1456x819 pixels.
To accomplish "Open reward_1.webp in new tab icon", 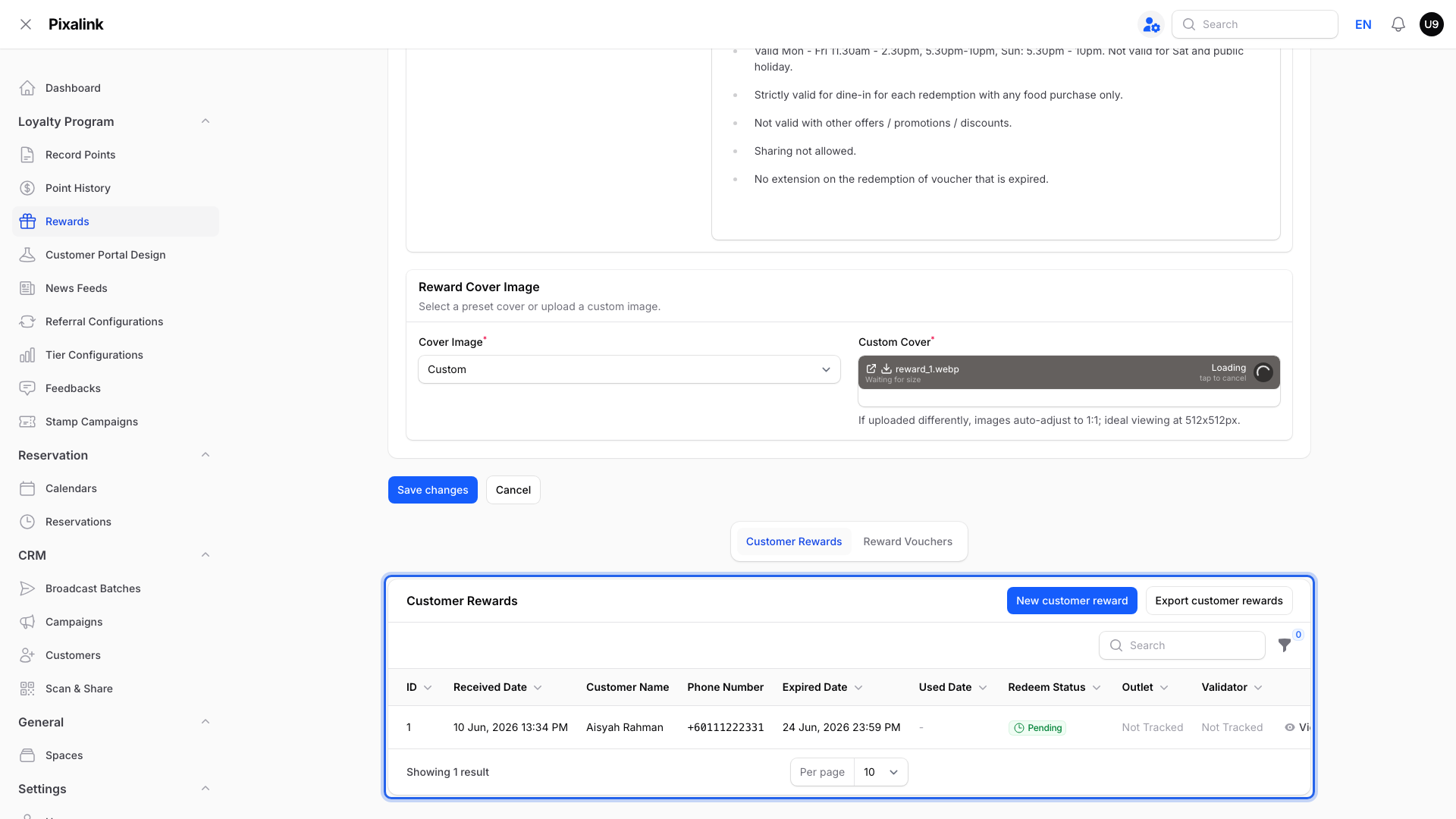I will click(x=871, y=369).
